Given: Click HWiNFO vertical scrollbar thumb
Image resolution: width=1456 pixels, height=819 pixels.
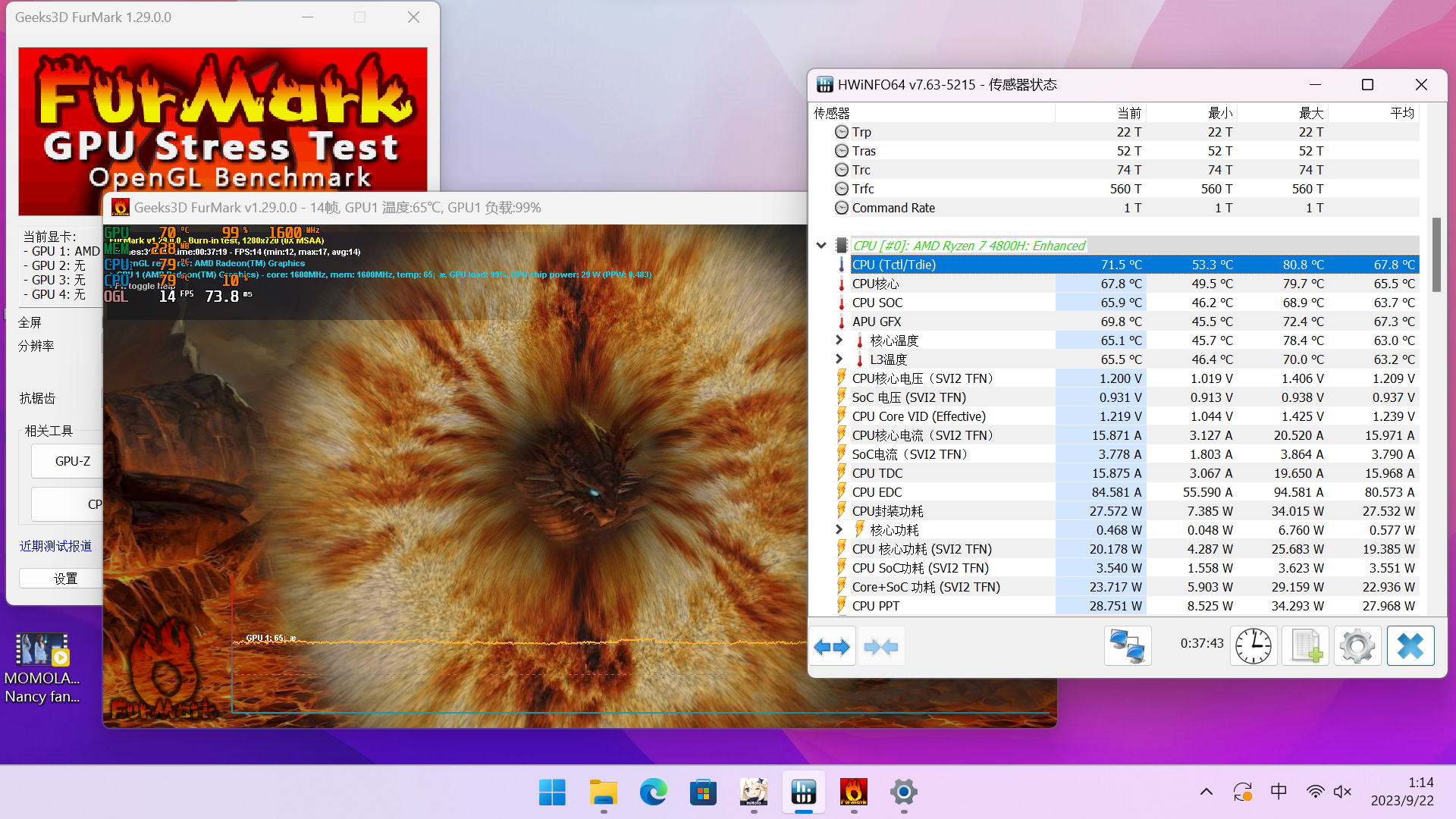Looking at the screenshot, I should (x=1436, y=255).
